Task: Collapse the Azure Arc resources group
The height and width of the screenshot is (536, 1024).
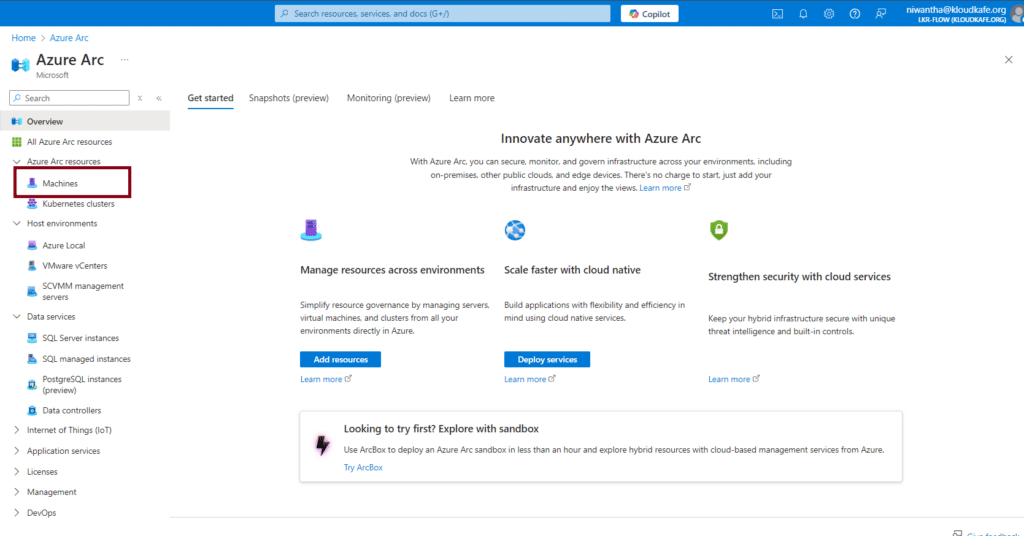Action: pos(17,161)
